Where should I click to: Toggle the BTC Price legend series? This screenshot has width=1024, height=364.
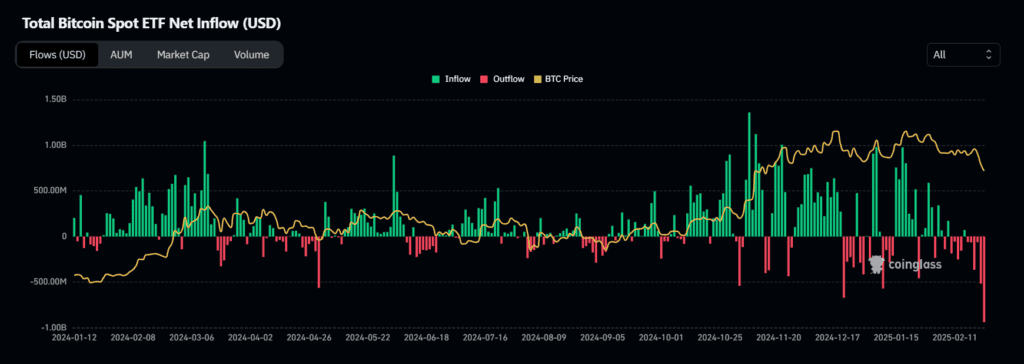pos(558,79)
